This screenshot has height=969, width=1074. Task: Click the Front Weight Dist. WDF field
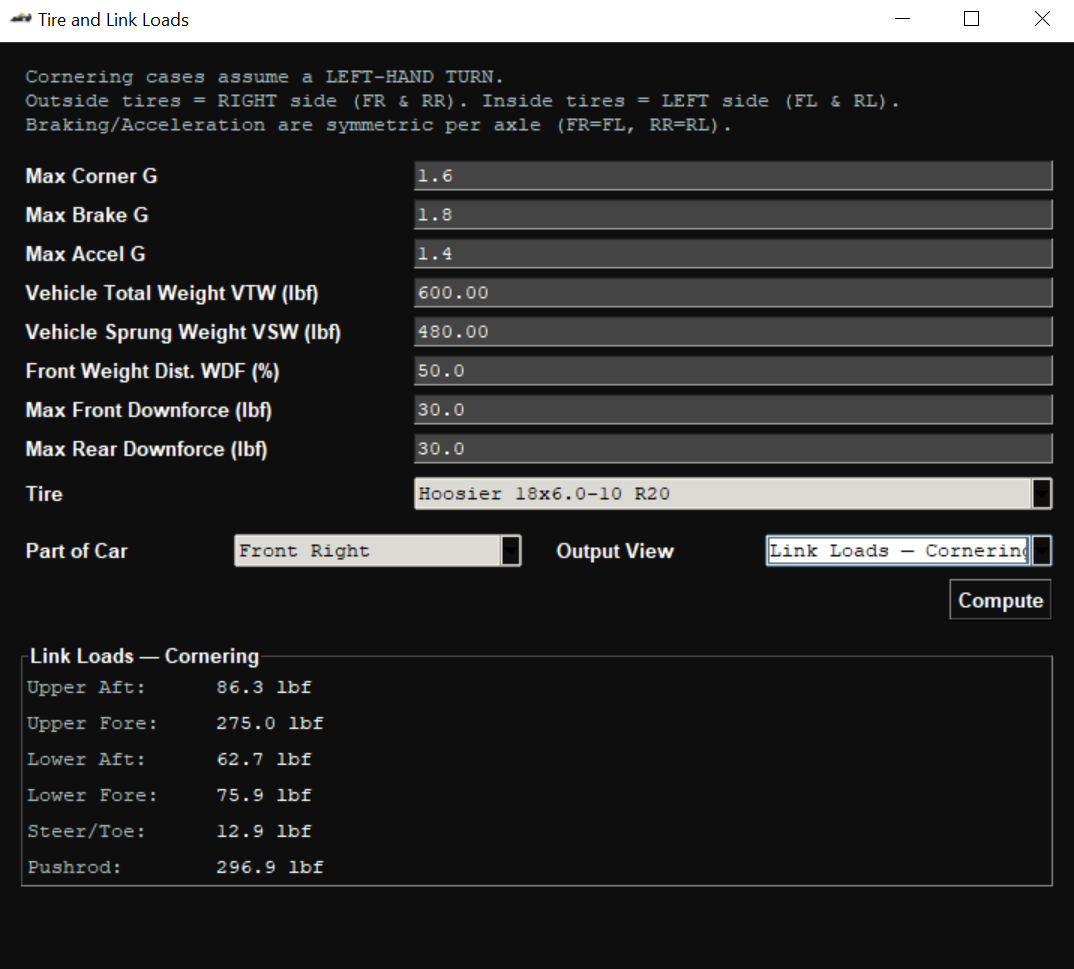[733, 371]
